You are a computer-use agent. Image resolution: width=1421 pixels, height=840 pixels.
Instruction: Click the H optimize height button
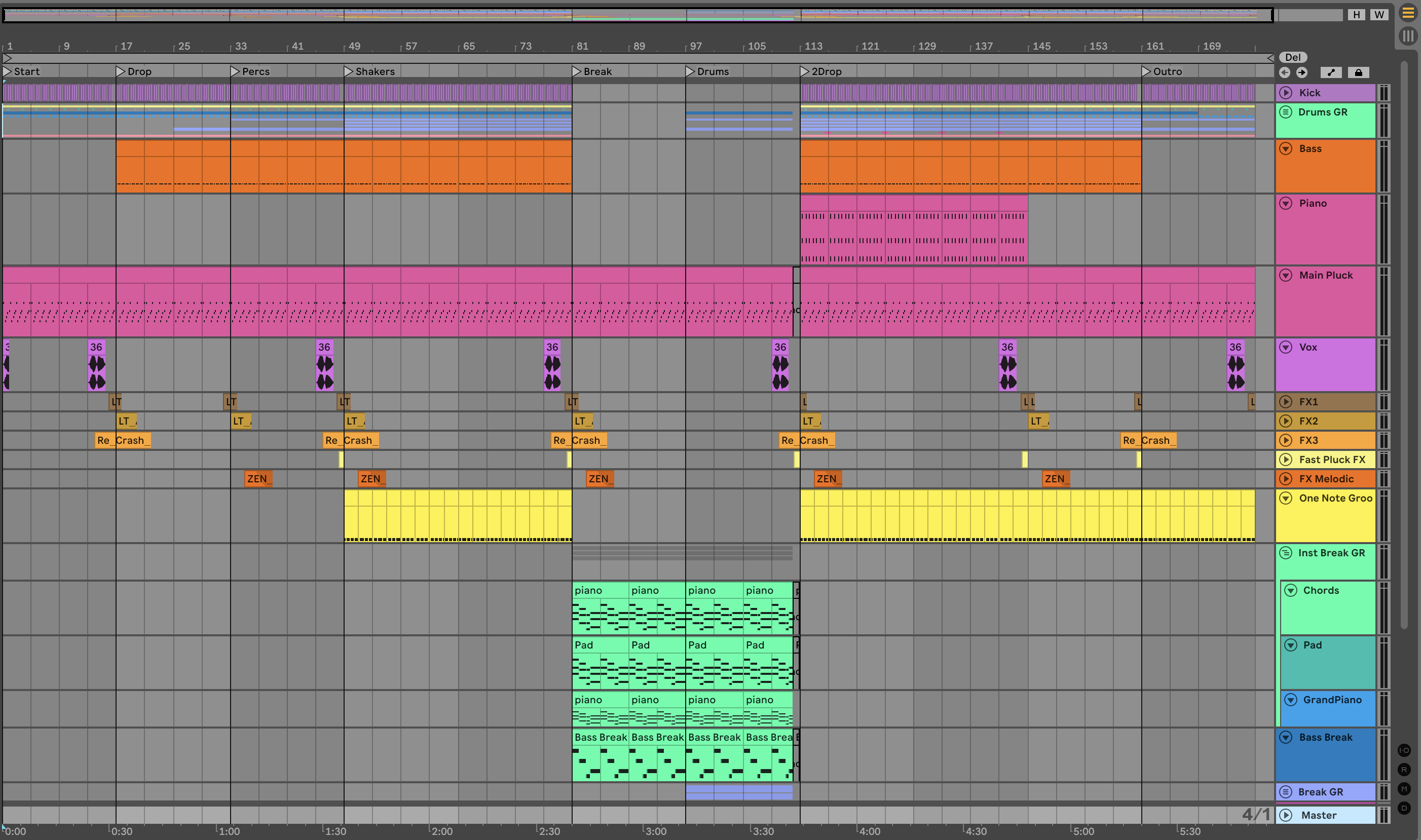click(x=1357, y=15)
